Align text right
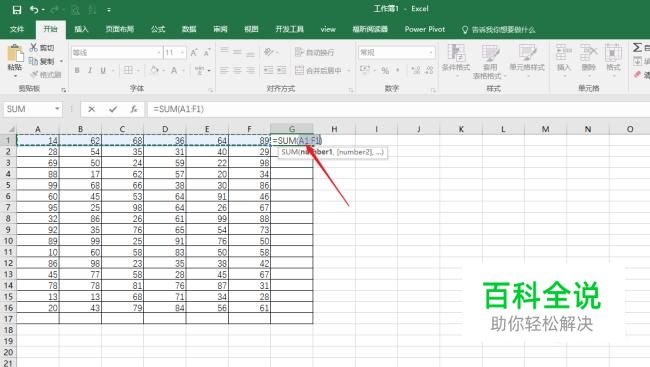The width and height of the screenshot is (650, 367). (x=250, y=70)
